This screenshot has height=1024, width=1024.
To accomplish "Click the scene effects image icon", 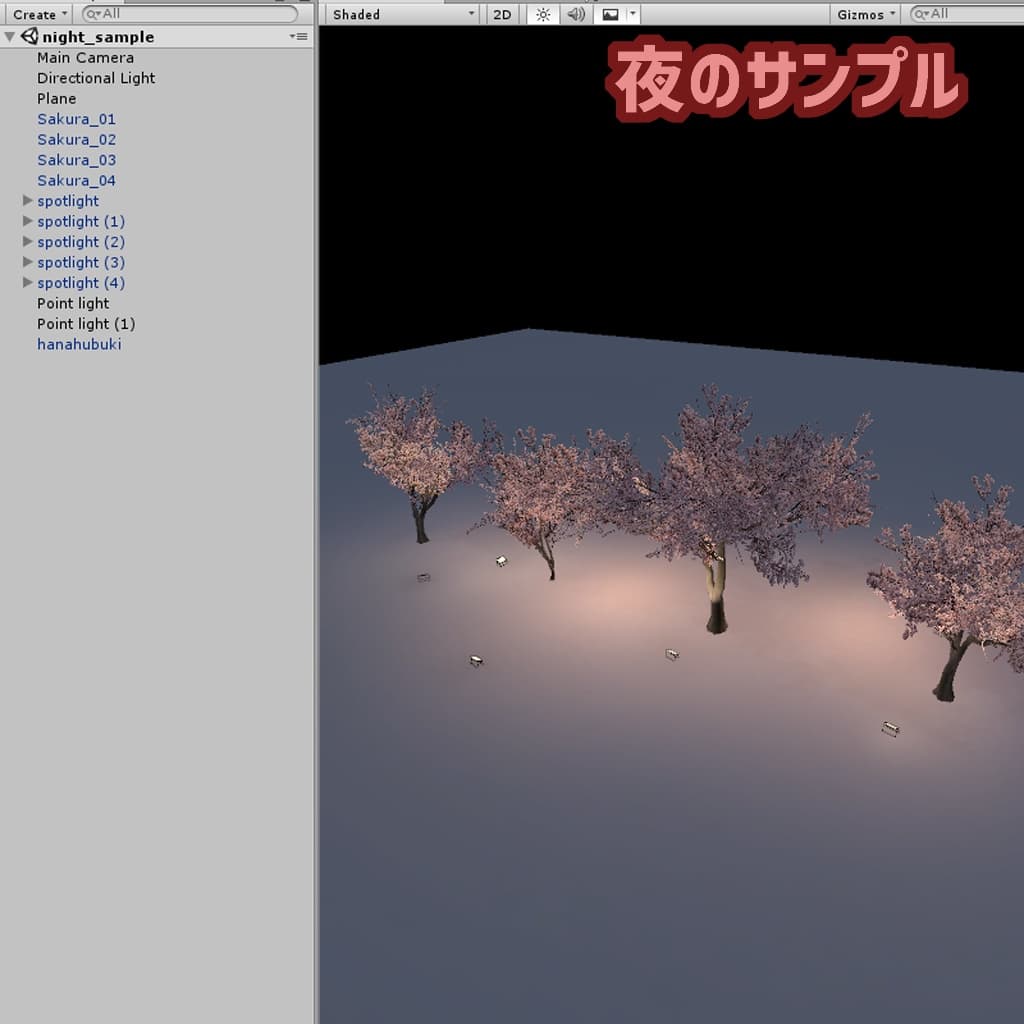I will pos(610,14).
